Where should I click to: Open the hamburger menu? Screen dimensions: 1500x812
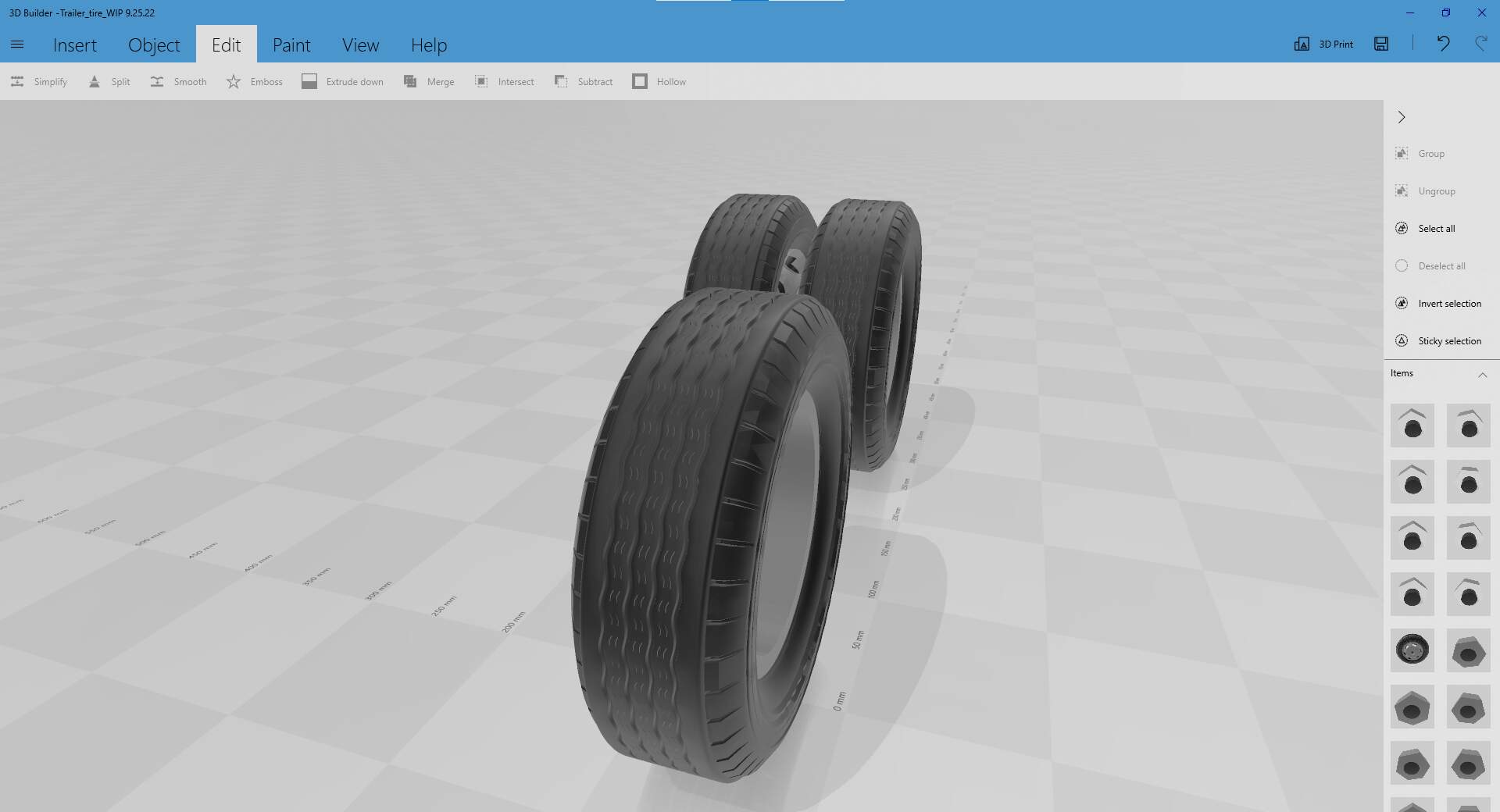point(17,45)
